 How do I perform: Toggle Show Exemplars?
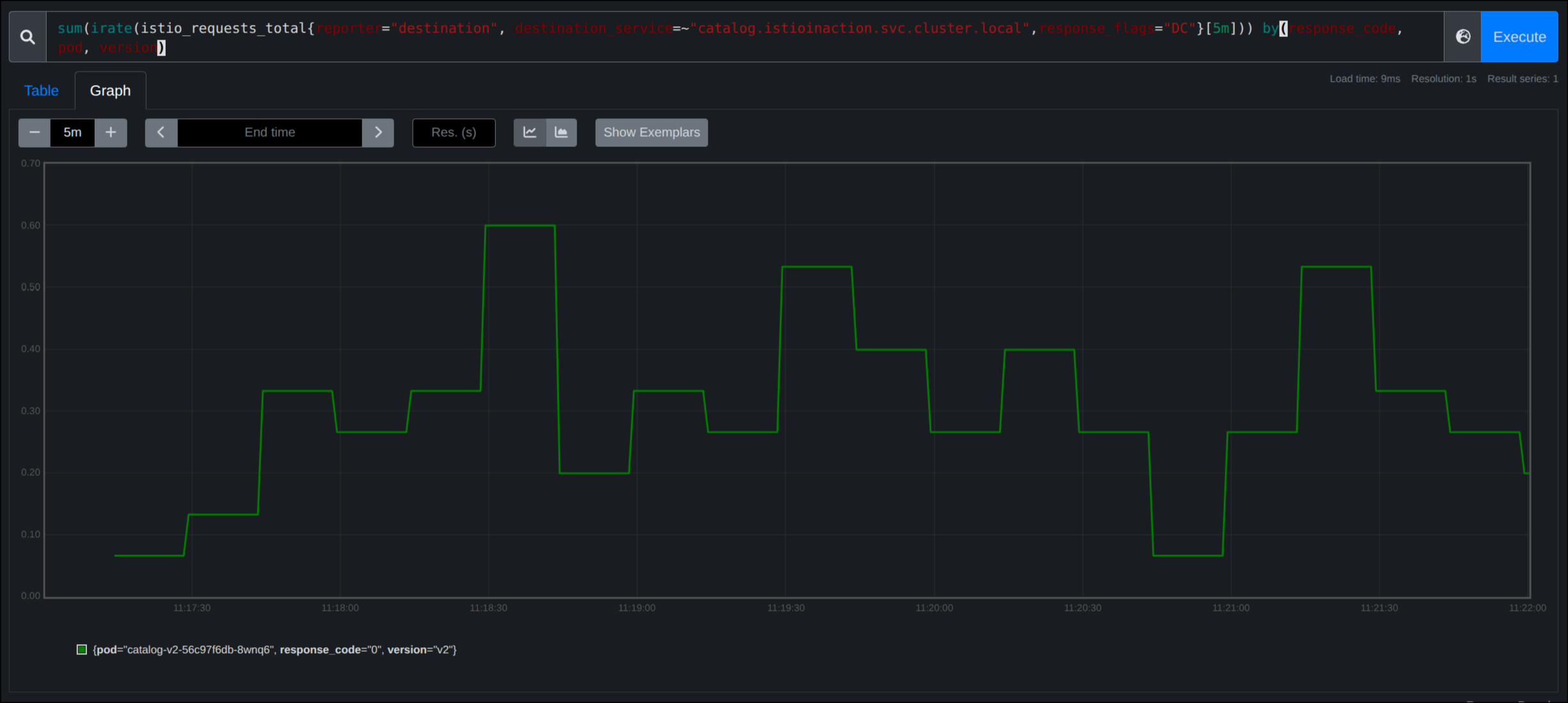click(x=651, y=132)
